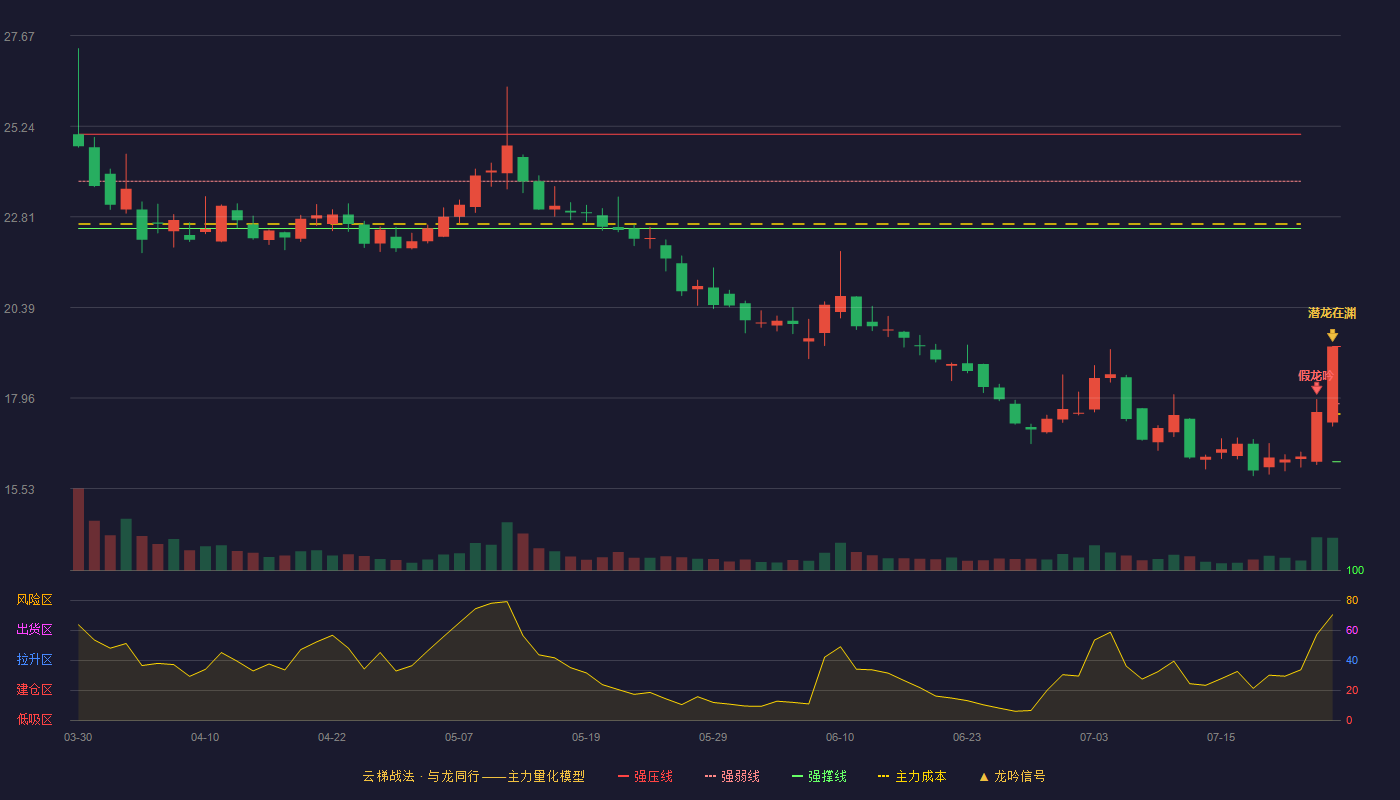Toggle the 强撑线 legend item

pos(819,776)
